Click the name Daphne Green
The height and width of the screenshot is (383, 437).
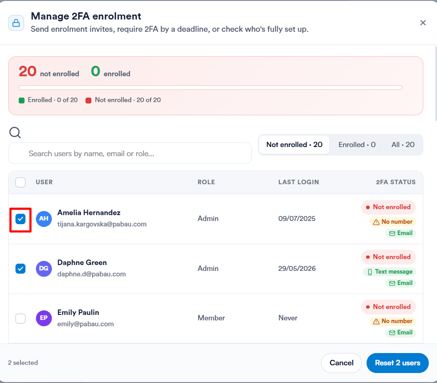(82, 263)
